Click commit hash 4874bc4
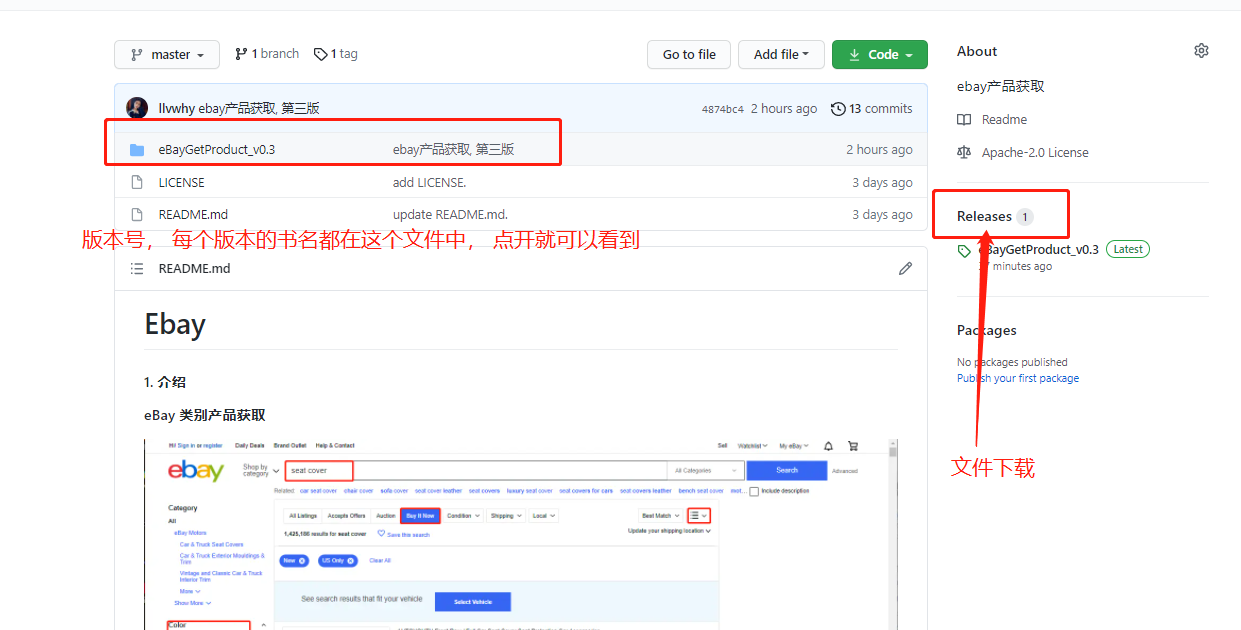1241x630 pixels. pos(722,108)
